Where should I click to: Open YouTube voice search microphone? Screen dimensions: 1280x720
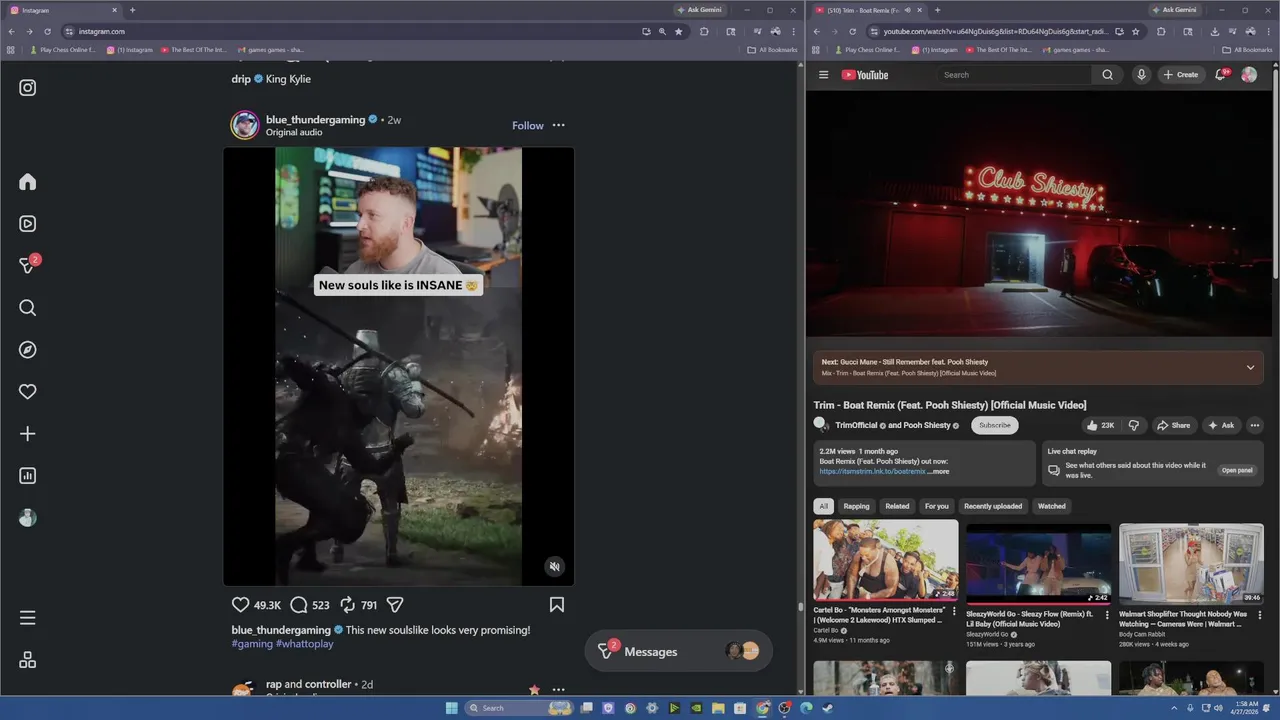[x=1141, y=75]
